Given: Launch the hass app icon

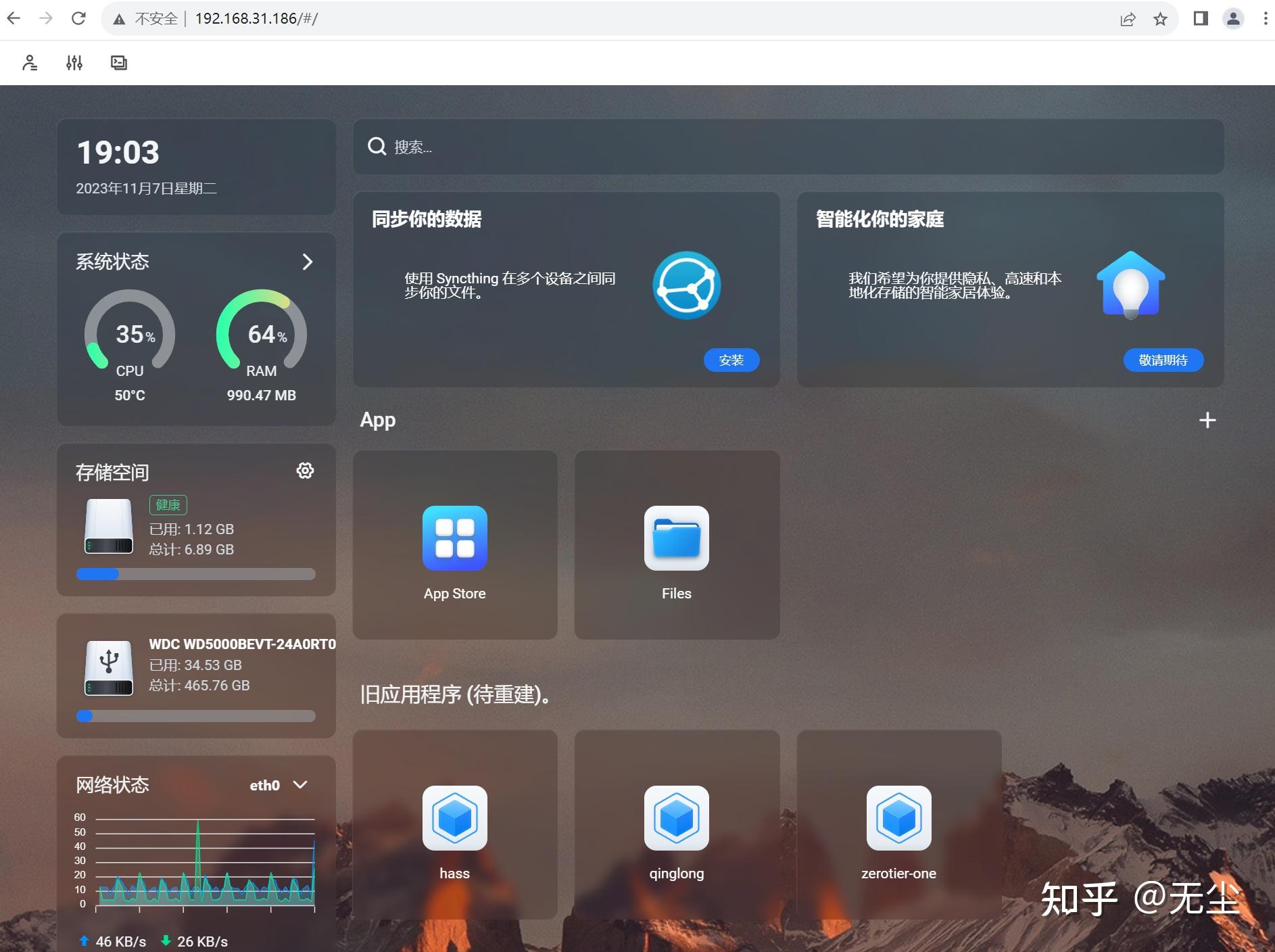Looking at the screenshot, I should (455, 818).
